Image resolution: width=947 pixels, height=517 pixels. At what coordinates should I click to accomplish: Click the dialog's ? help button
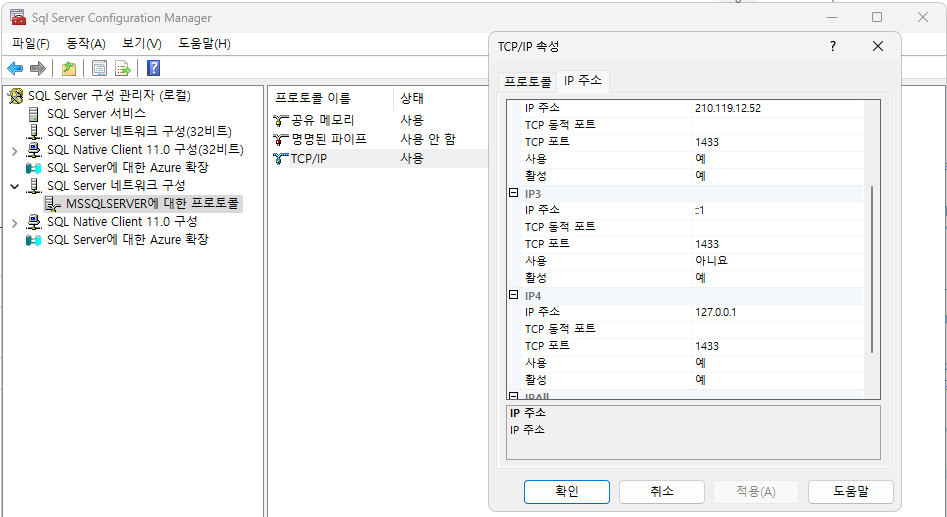coord(833,46)
